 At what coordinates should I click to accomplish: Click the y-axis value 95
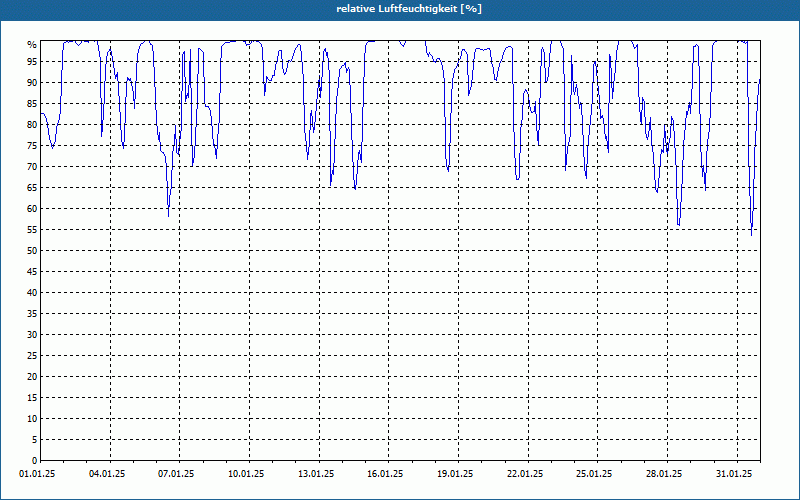[x=32, y=62]
